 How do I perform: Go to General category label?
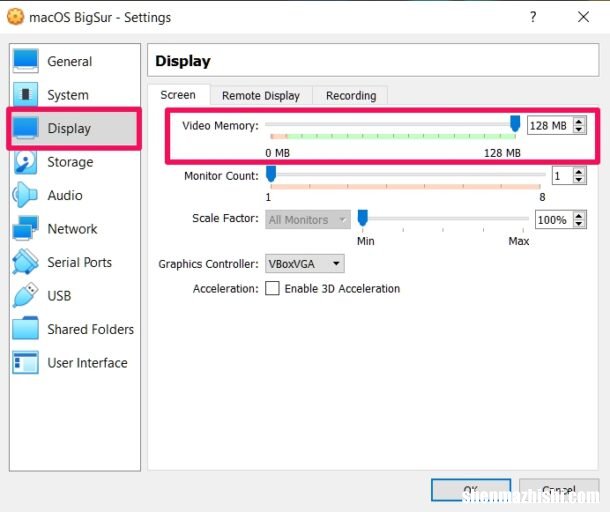[70, 61]
